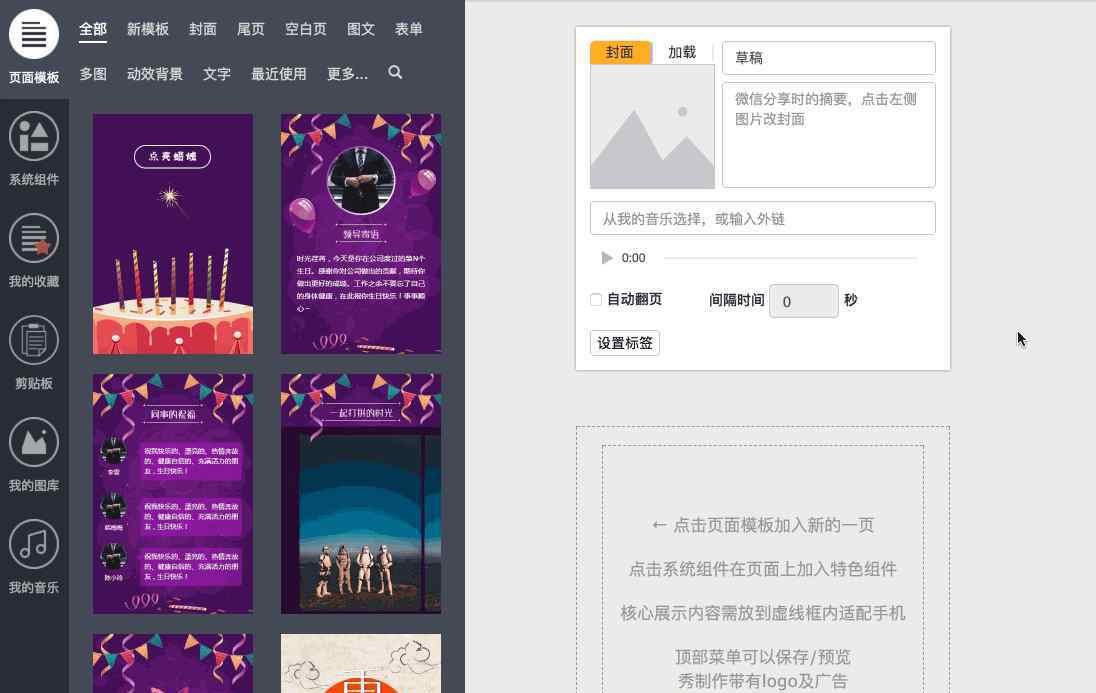Switch to the orange 封面 settings tab
Image resolution: width=1096 pixels, height=693 pixels.
(621, 52)
